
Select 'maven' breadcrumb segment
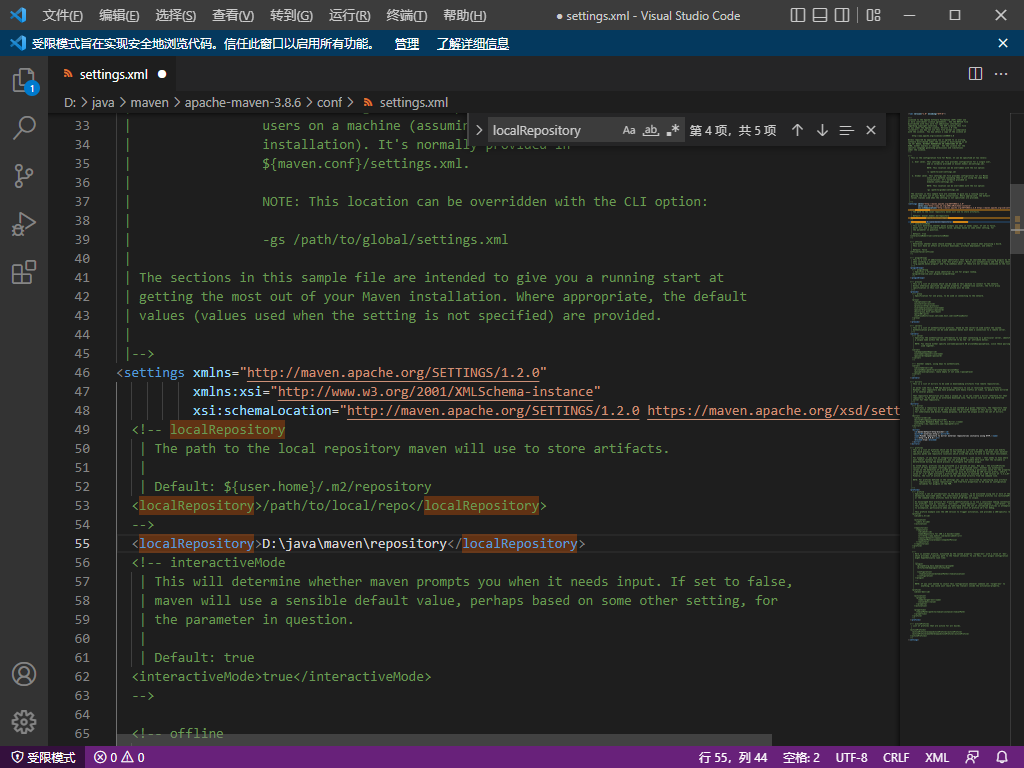tap(149, 103)
